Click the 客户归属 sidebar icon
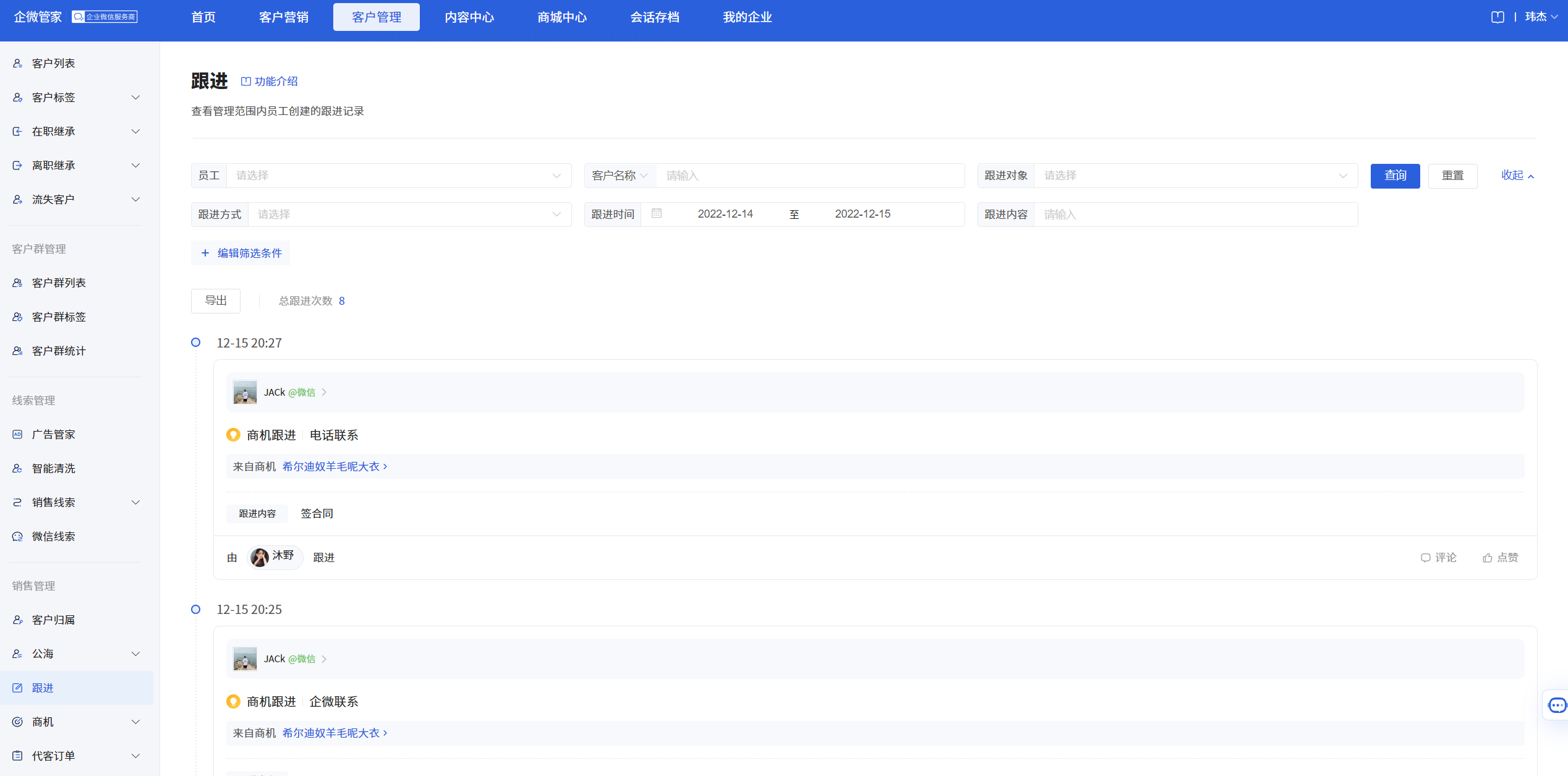 click(x=17, y=620)
